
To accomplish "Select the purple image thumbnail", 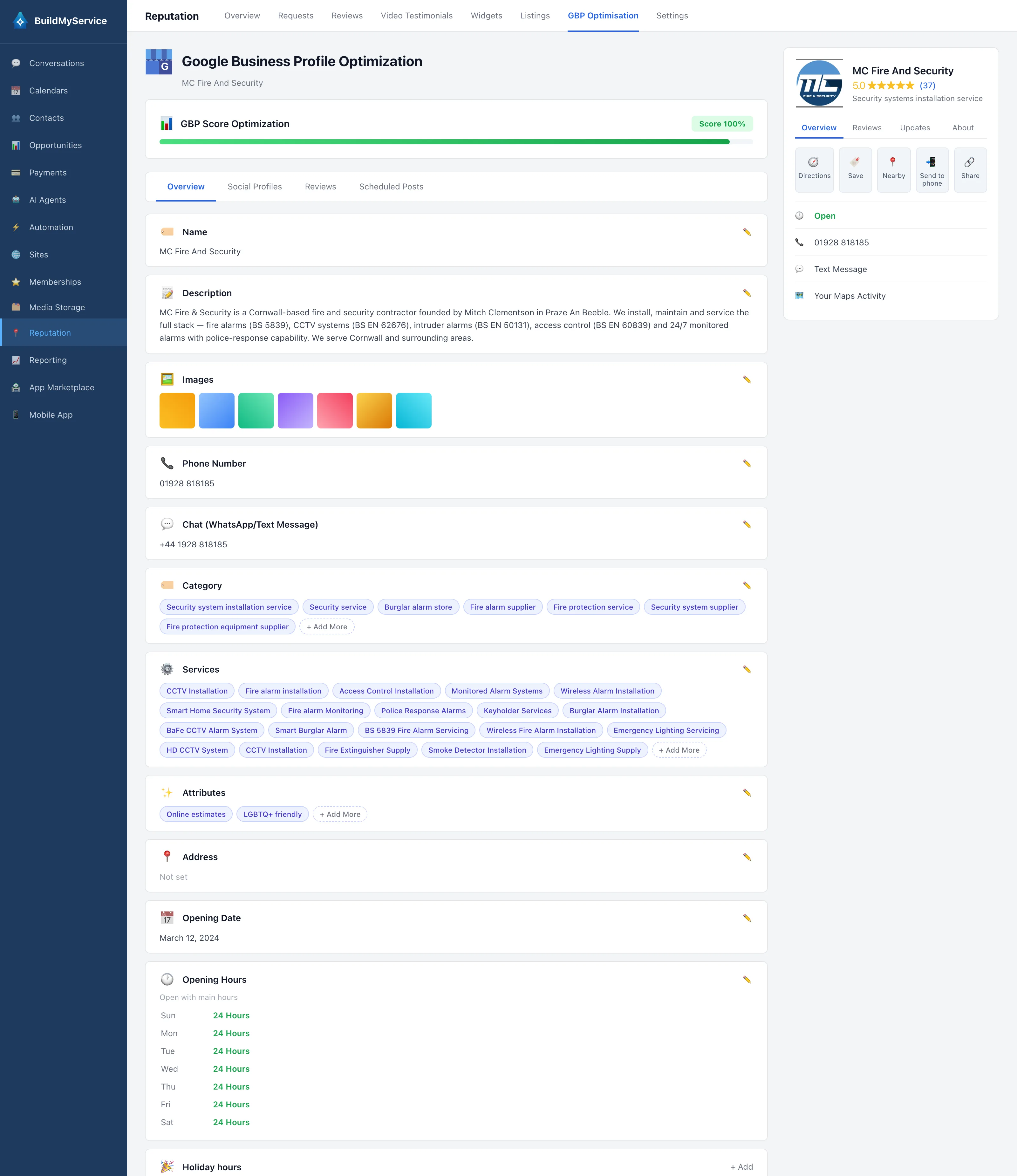I will pyautogui.click(x=295, y=410).
